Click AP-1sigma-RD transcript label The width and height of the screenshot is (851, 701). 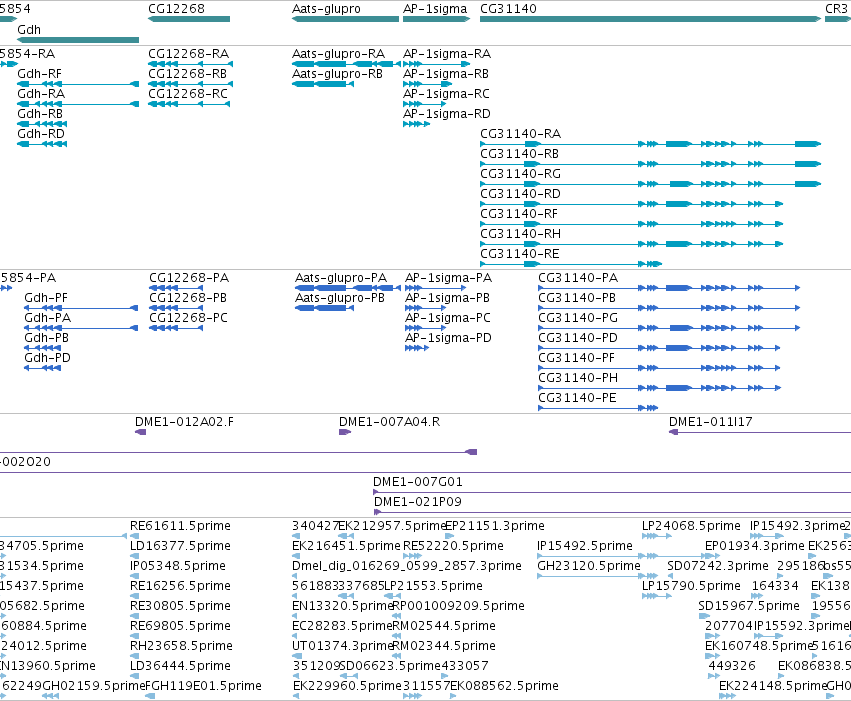[447, 114]
